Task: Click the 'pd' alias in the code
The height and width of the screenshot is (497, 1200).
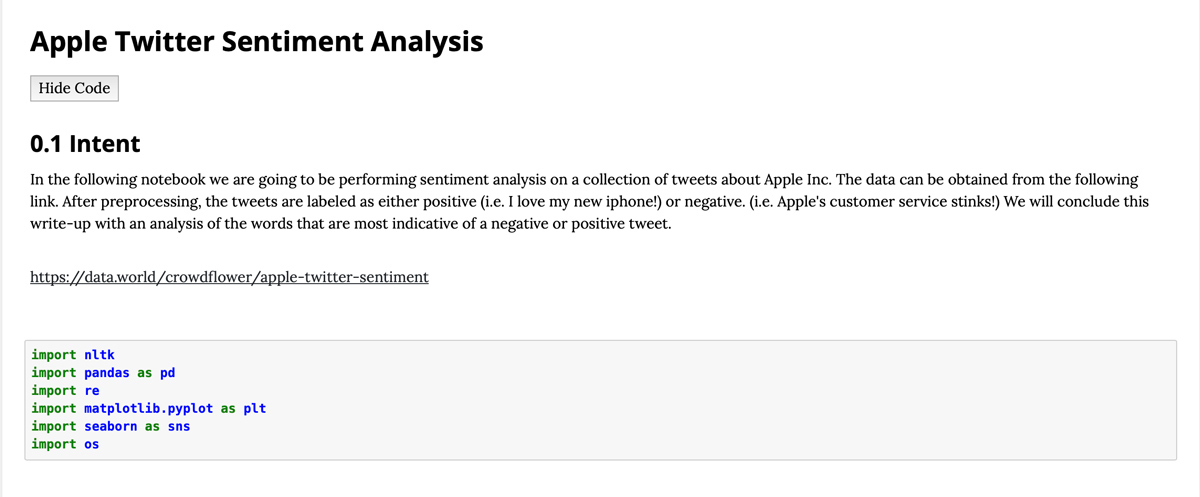Action: point(167,373)
